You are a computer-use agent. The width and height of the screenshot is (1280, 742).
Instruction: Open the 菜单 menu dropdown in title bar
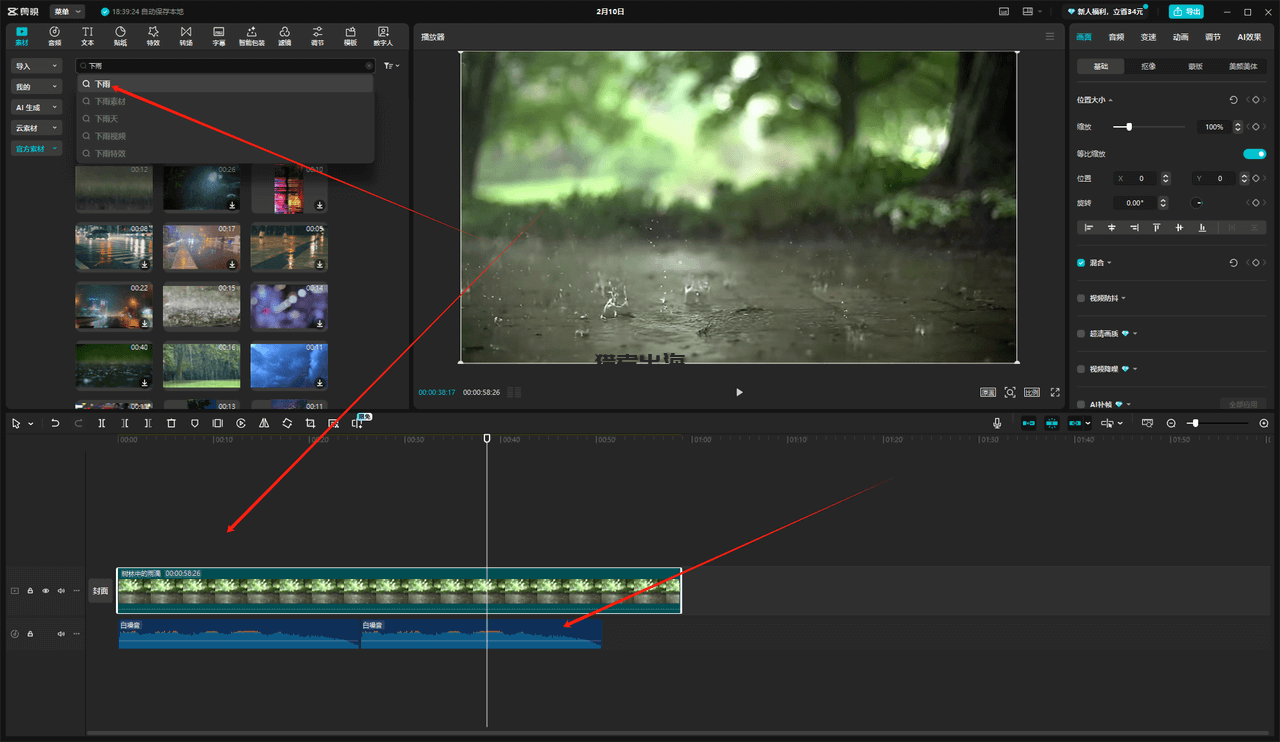[x=68, y=11]
